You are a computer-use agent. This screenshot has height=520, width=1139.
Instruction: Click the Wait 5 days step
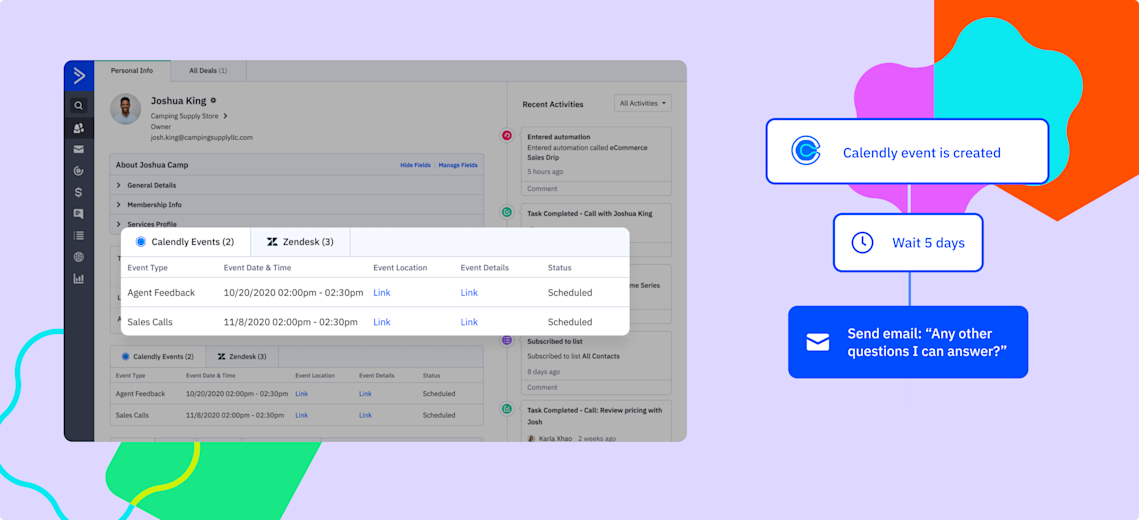coord(908,243)
